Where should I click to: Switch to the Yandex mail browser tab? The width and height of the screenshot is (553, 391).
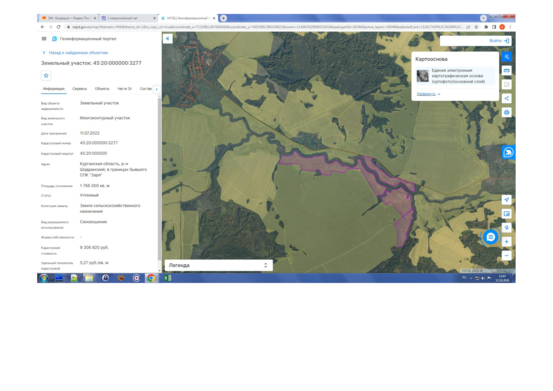68,18
